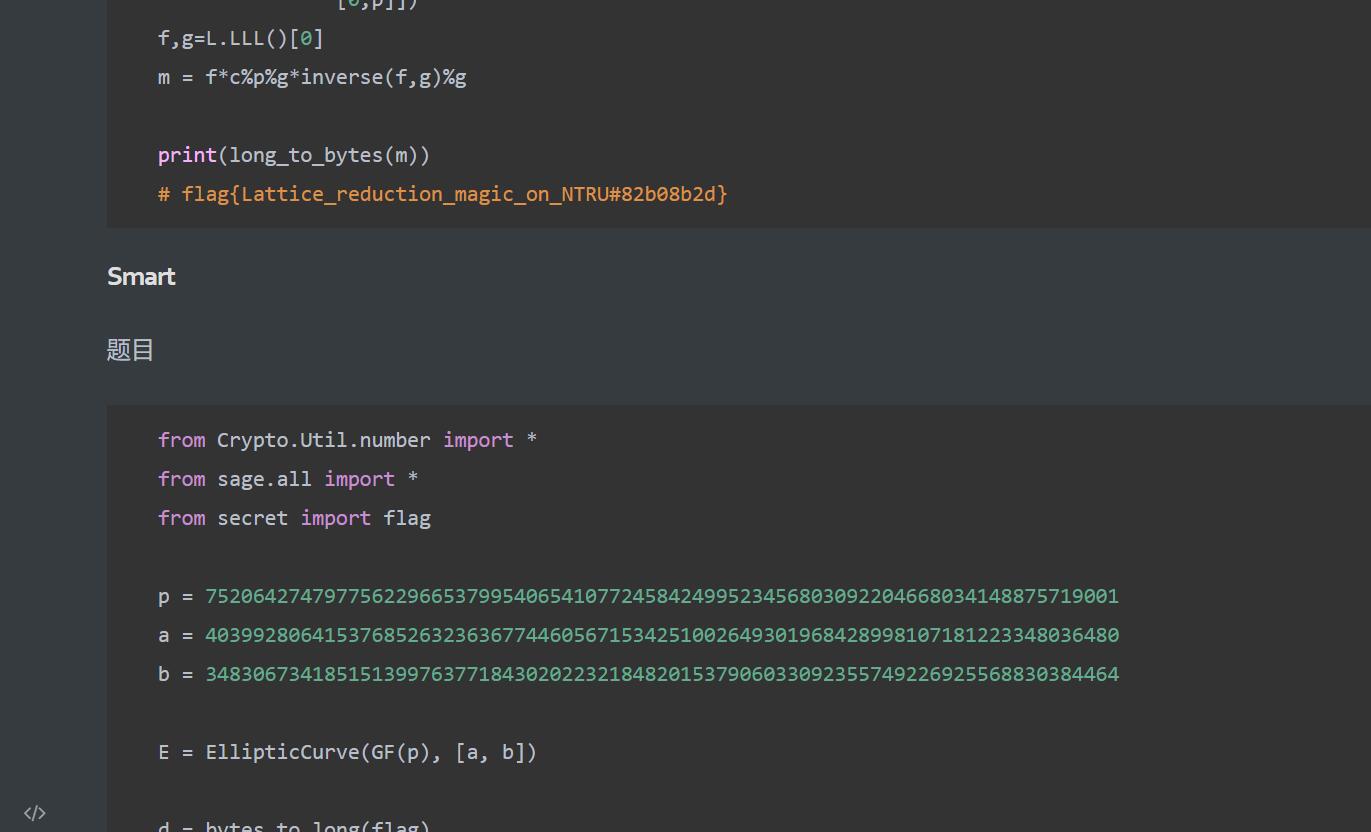Toggle source code mode icon
This screenshot has height=832, width=1371.
(x=35, y=813)
